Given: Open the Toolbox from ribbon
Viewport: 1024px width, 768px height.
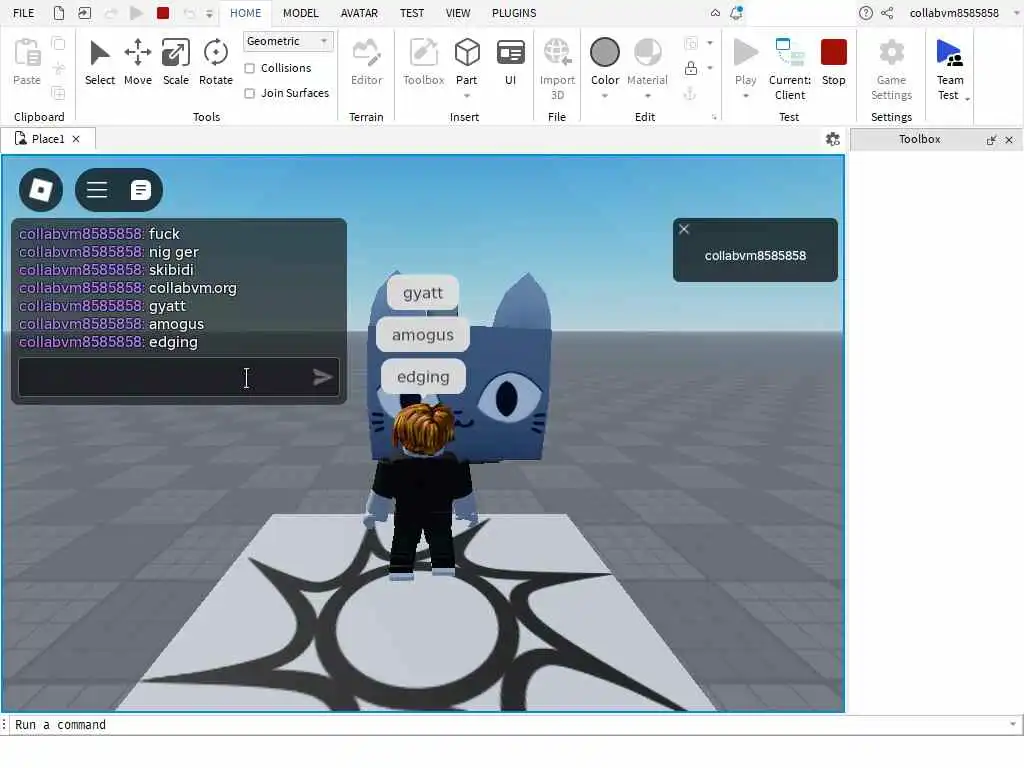Looking at the screenshot, I should 423,62.
